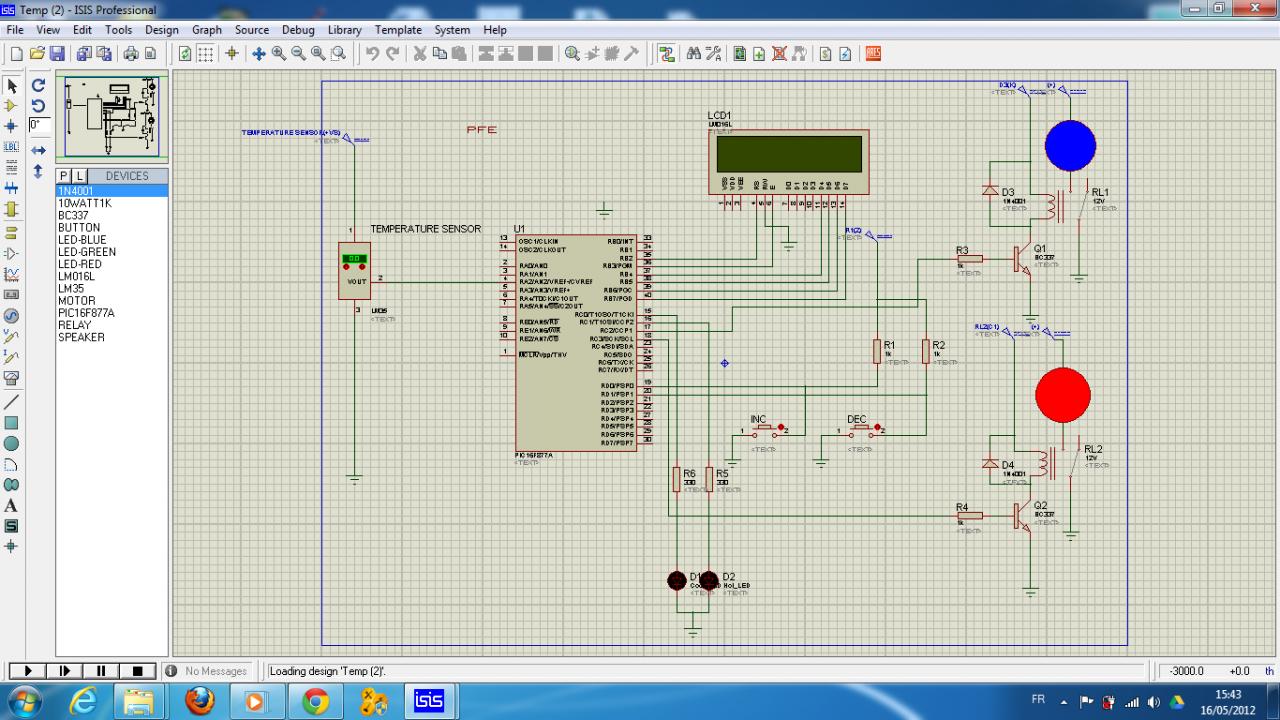Click the Print toolbar icon

coord(132,54)
